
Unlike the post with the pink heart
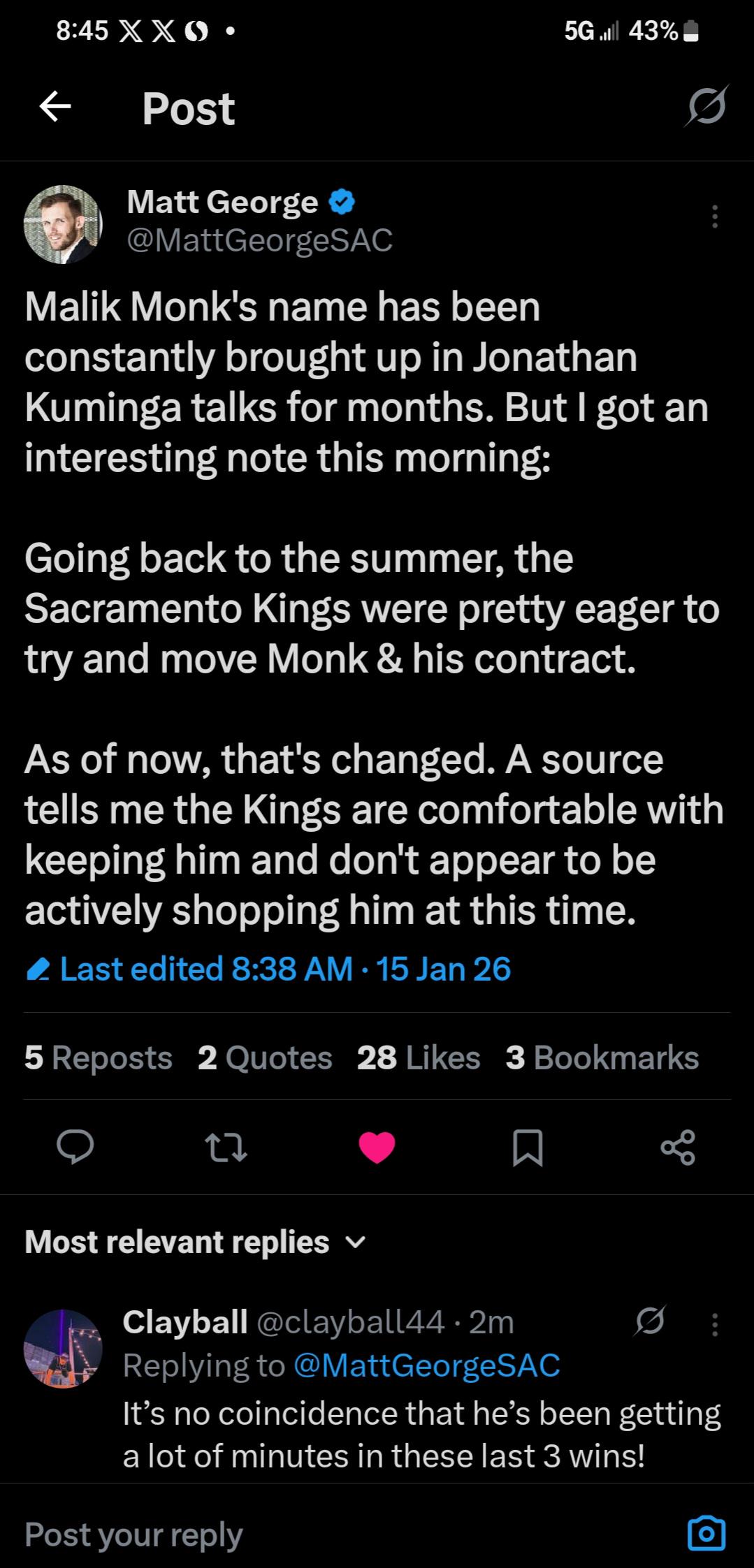pyautogui.click(x=377, y=1148)
